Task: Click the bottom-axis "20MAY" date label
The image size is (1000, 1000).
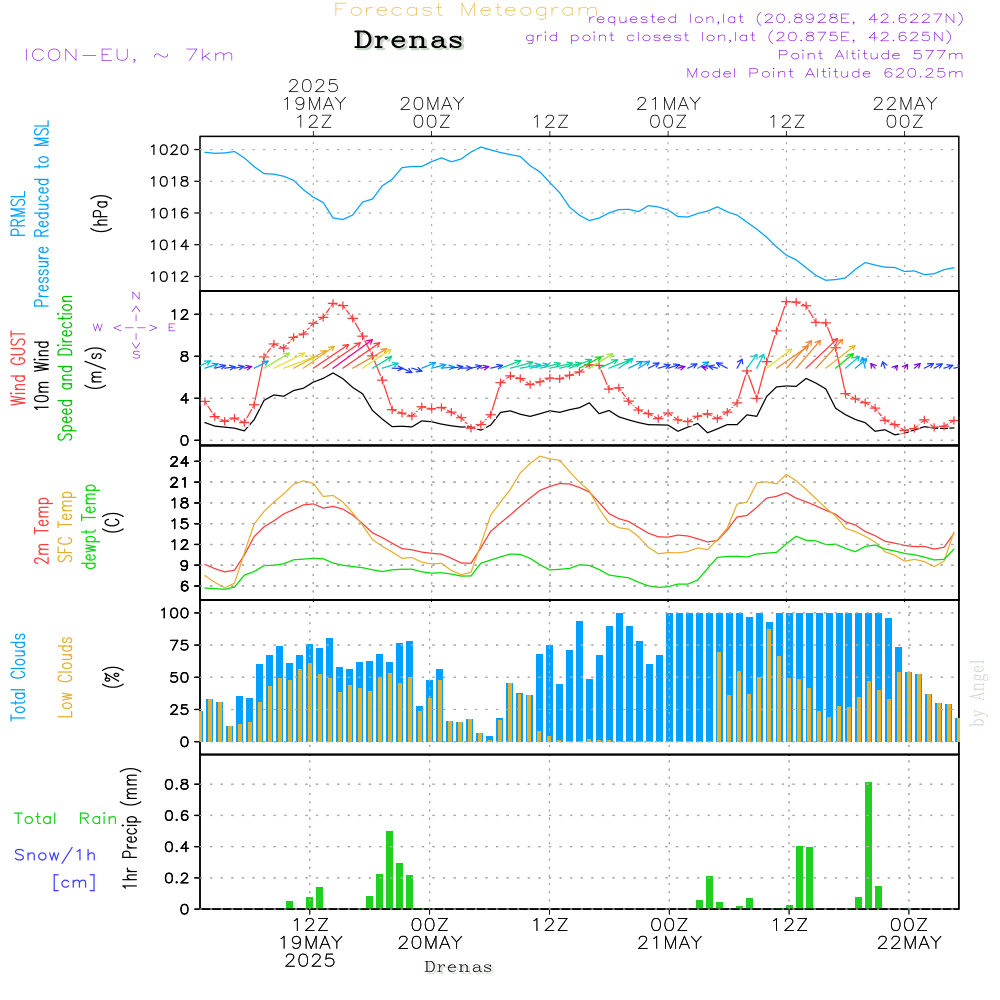Action: pos(430,943)
